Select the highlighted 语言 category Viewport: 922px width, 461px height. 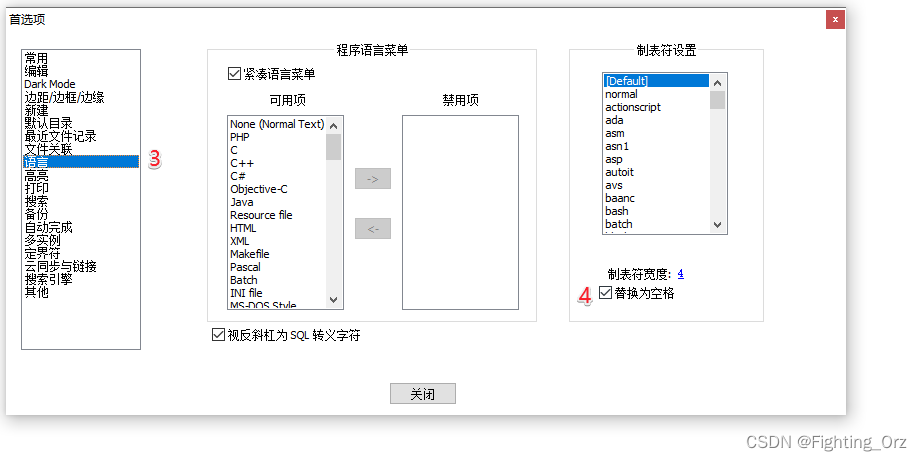click(x=81, y=162)
